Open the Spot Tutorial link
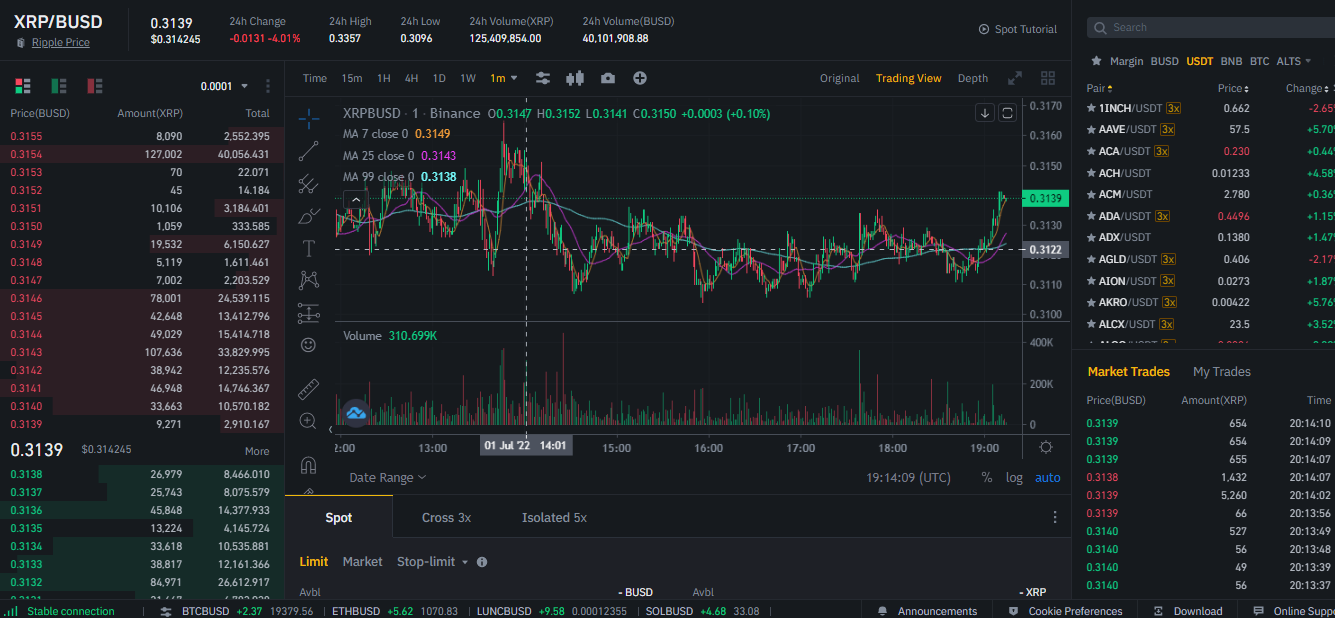 pyautogui.click(x=1018, y=29)
